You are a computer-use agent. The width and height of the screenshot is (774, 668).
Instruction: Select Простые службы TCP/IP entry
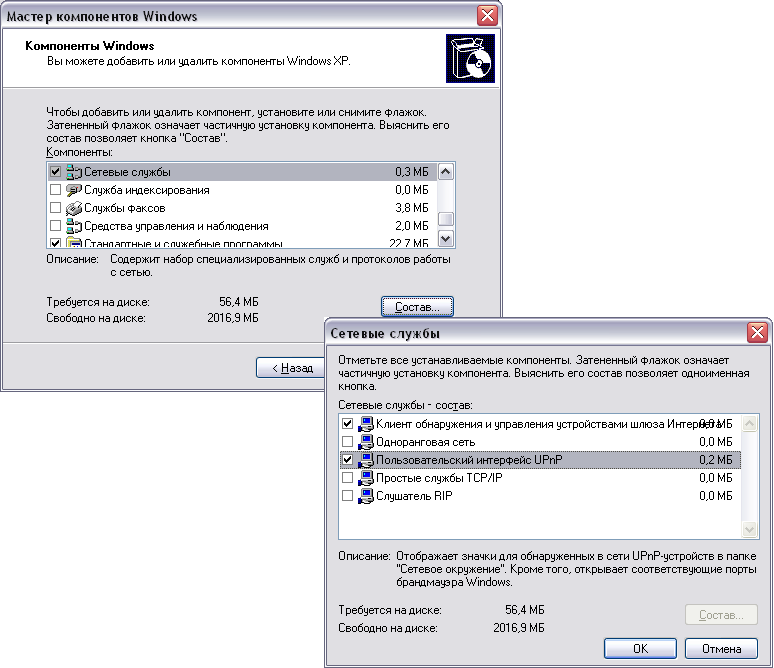tap(540, 478)
